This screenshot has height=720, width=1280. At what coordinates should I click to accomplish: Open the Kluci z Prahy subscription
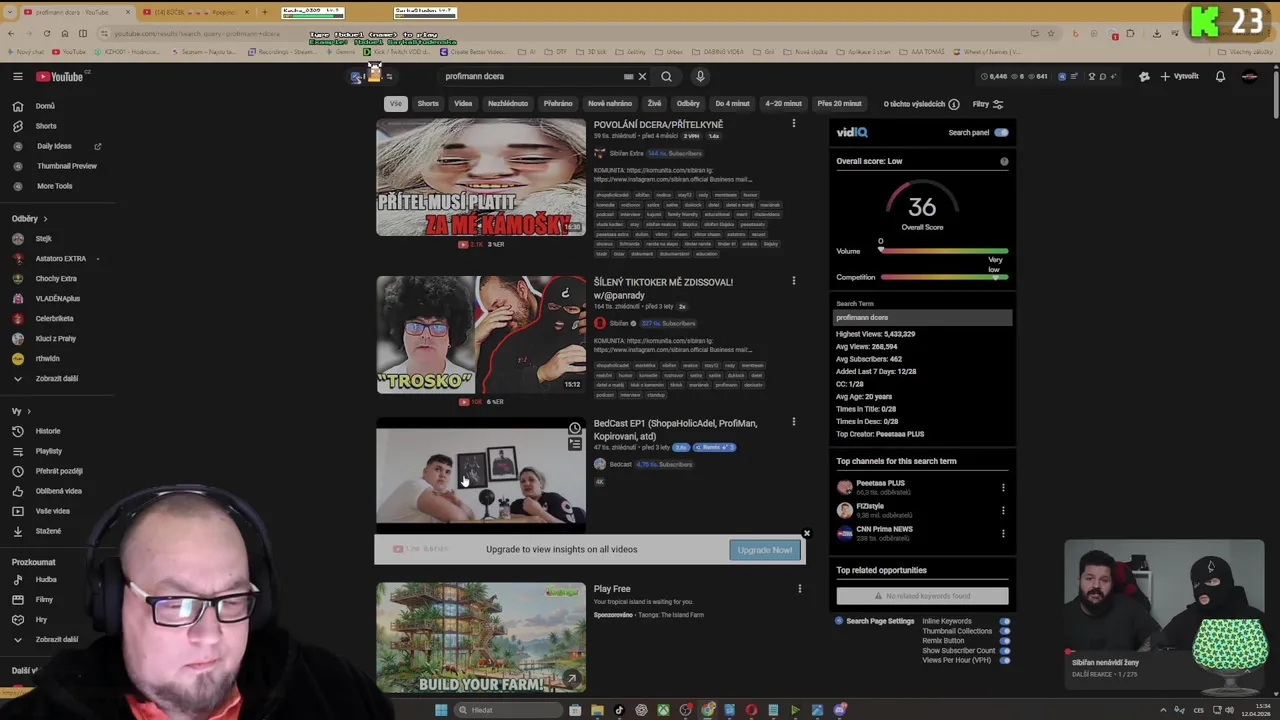point(56,339)
